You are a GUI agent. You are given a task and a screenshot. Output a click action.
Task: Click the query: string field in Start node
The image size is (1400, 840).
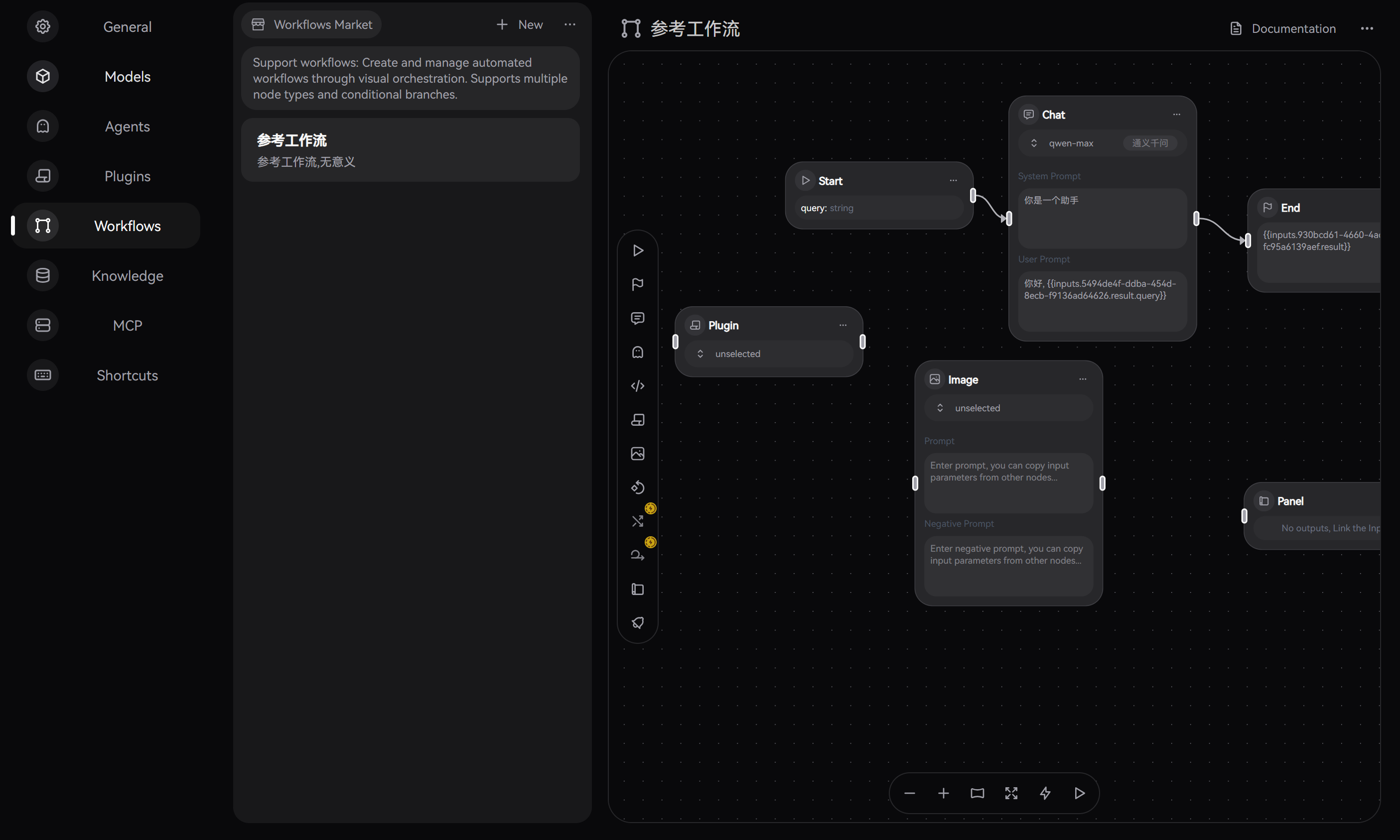[879, 208]
